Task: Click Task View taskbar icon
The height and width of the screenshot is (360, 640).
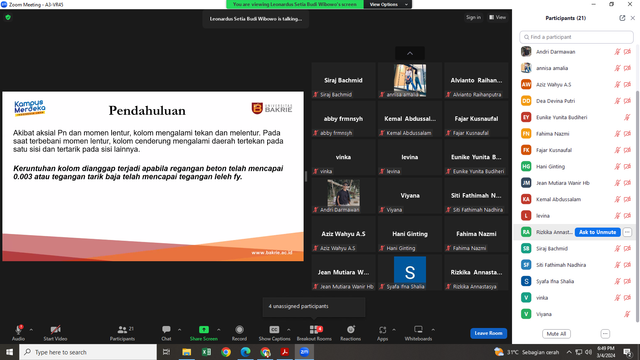Action: (x=166, y=352)
